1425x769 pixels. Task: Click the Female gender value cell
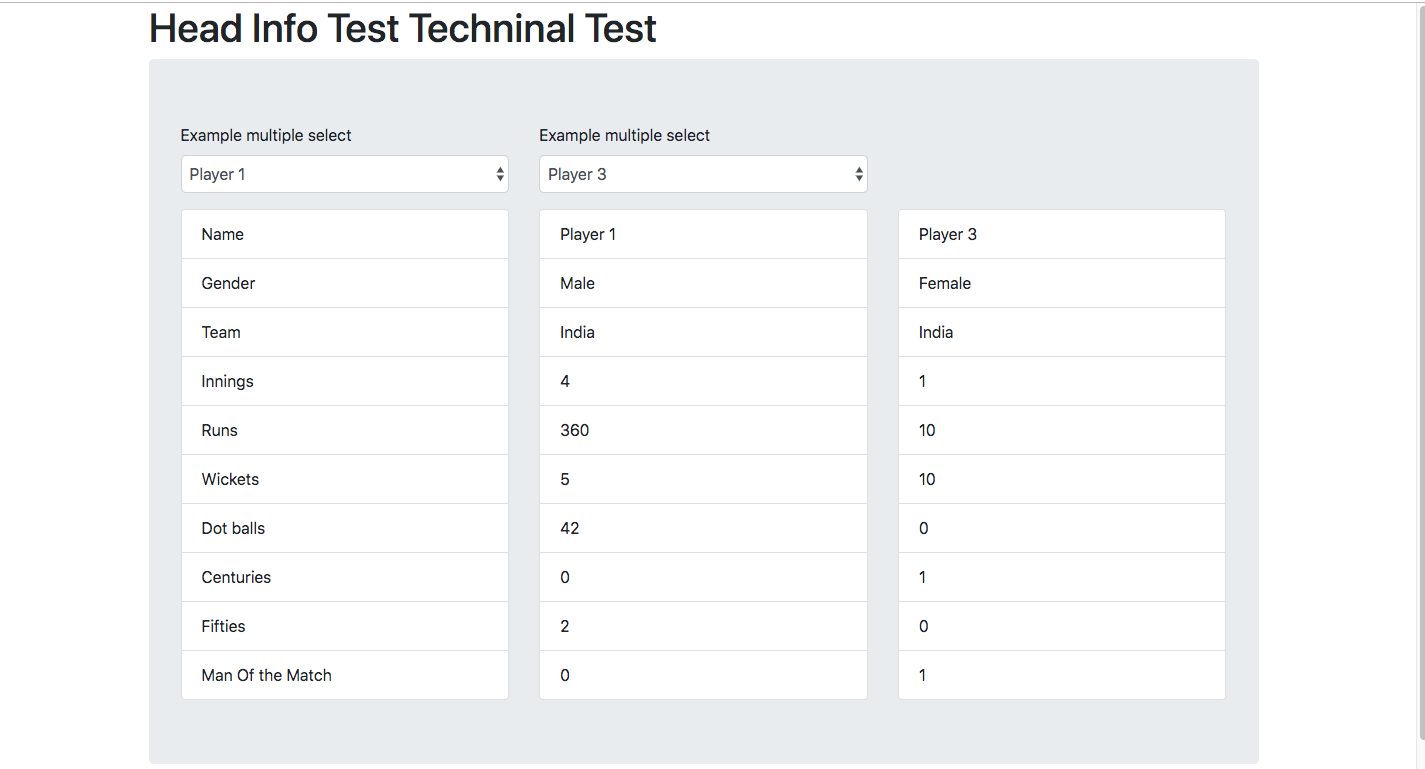point(1061,283)
